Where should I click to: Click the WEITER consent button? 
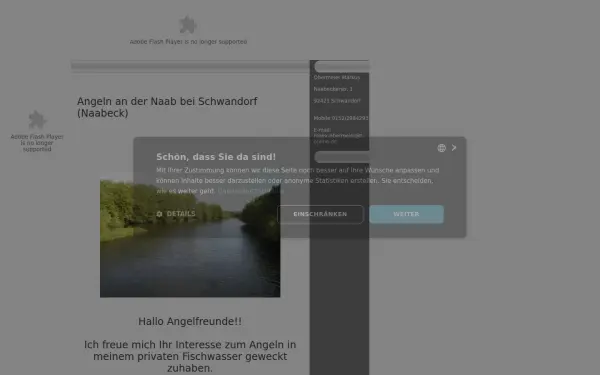(406, 214)
